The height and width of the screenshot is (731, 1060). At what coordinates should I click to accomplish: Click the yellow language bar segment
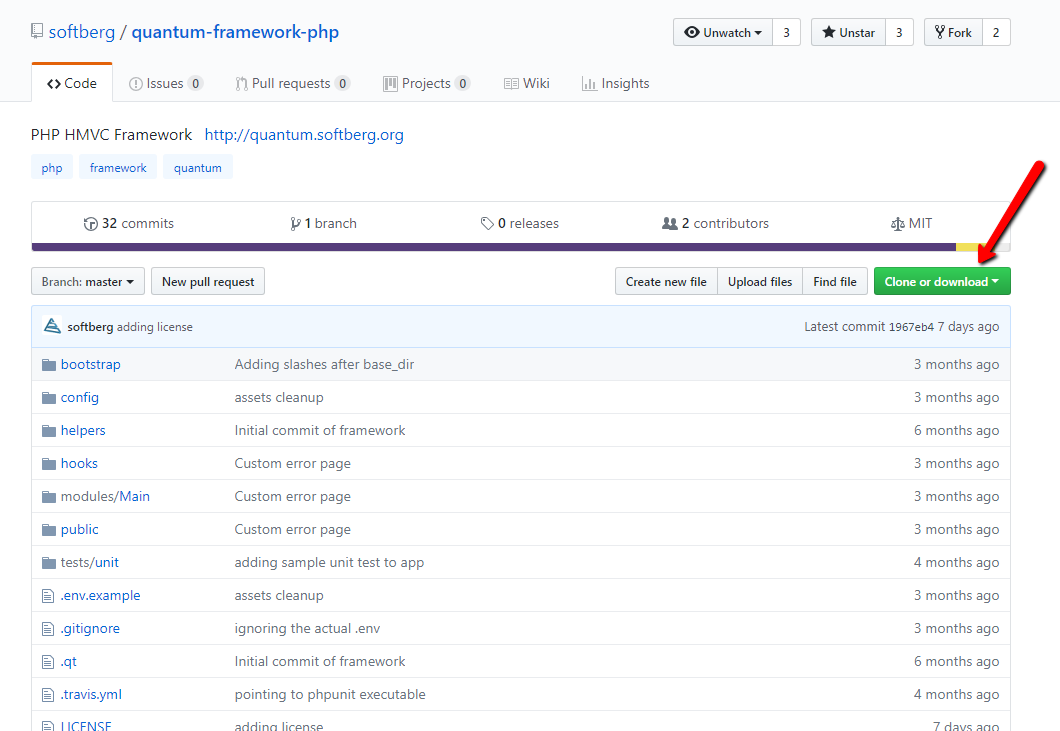point(967,247)
